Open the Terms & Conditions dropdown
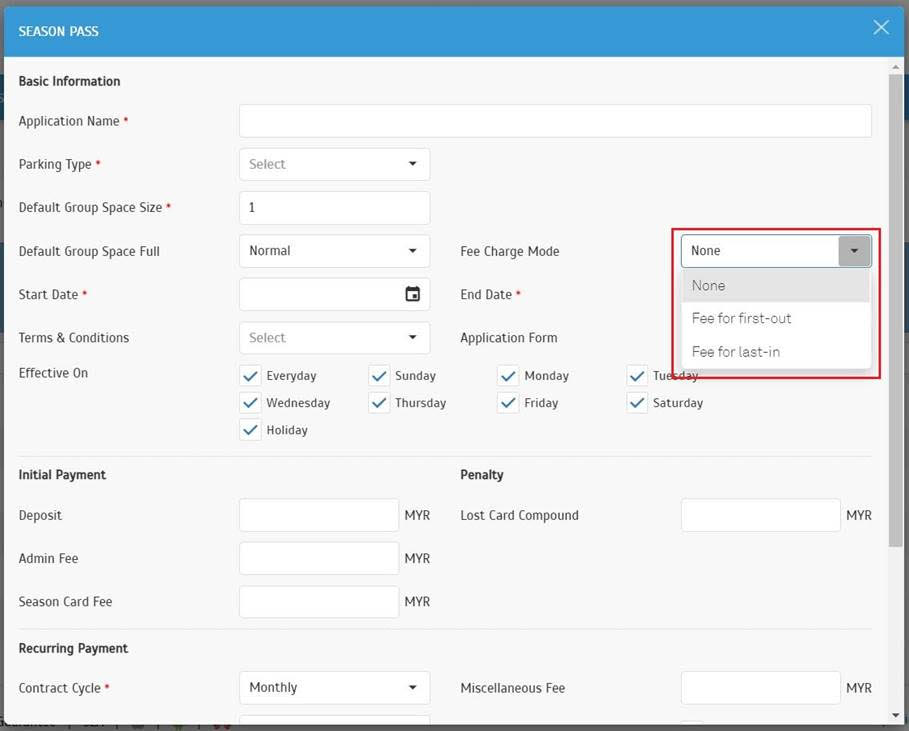Image resolution: width=909 pixels, height=731 pixels. pyautogui.click(x=334, y=338)
